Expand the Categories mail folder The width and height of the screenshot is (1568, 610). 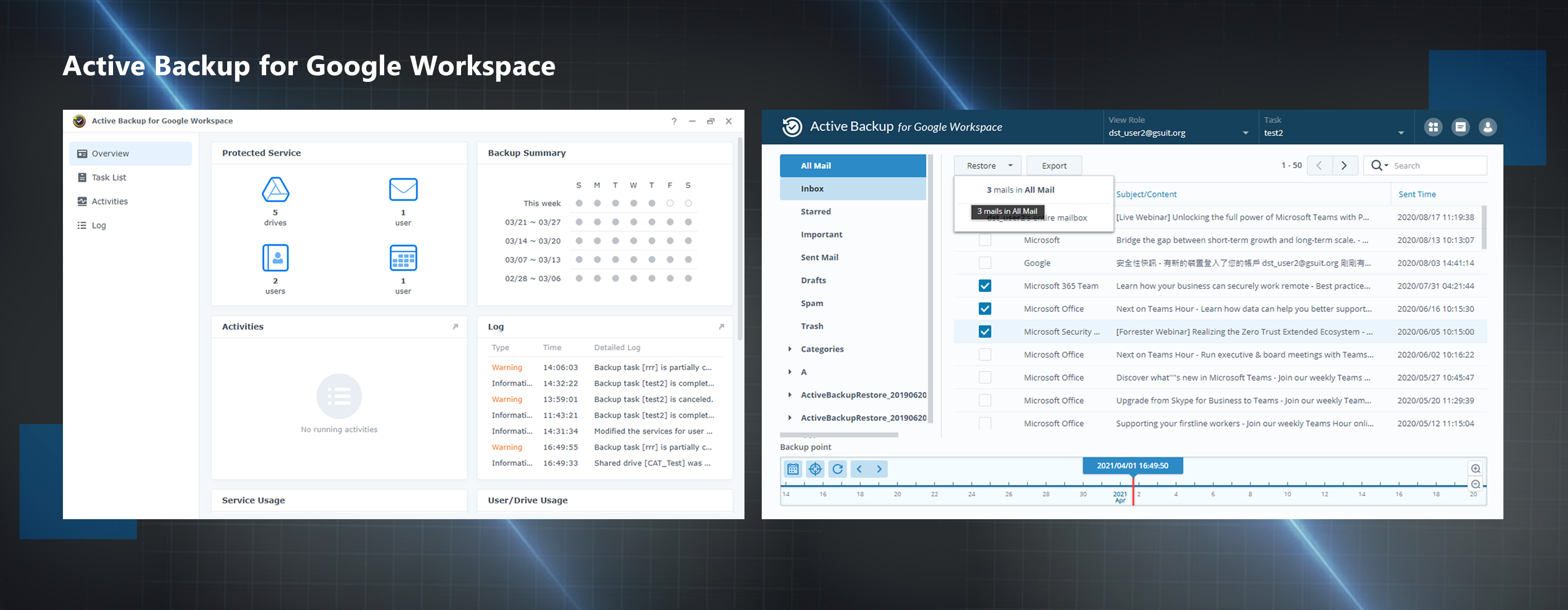click(790, 349)
